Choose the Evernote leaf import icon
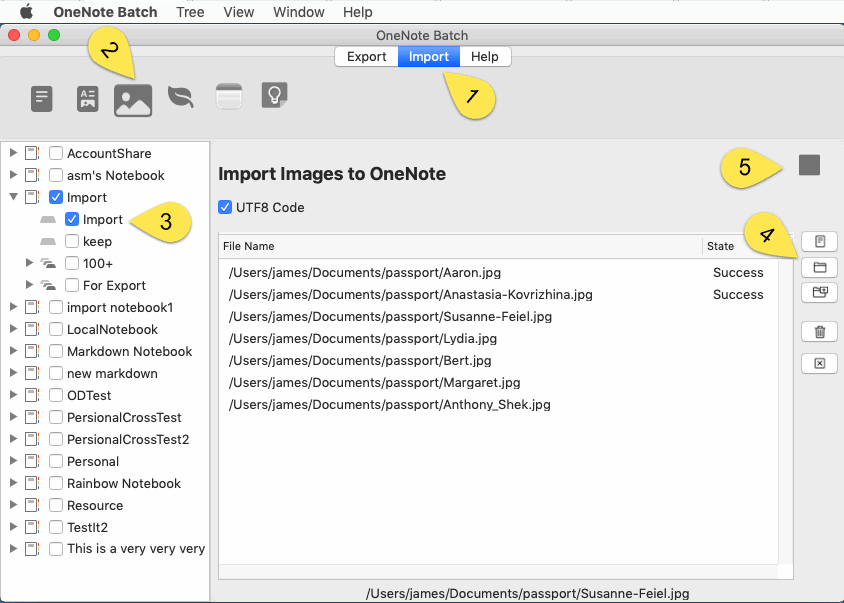Screen dimensions: 844x603 click(x=181, y=97)
